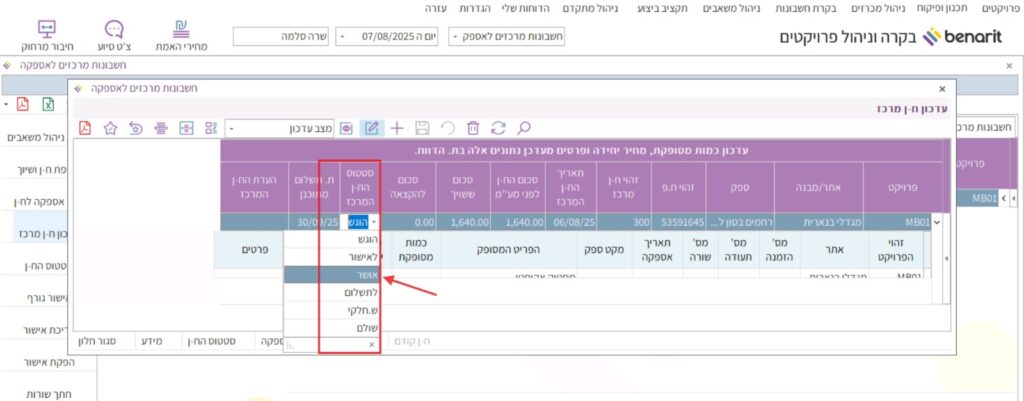This screenshot has height=401, width=1024.
Task: Click the refresh icon in the dialog toolbar
Action: (x=498, y=128)
